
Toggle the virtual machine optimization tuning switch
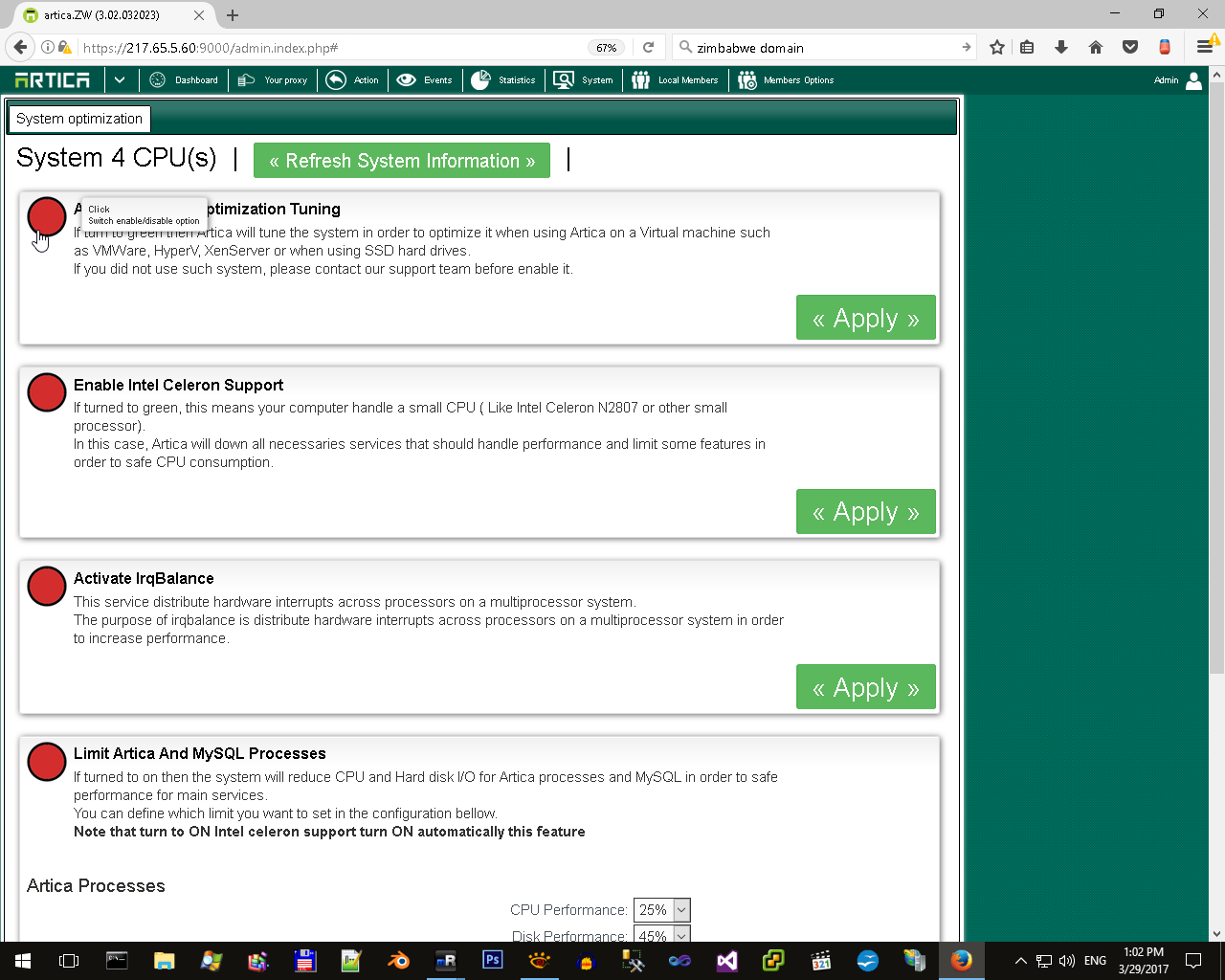[46, 216]
